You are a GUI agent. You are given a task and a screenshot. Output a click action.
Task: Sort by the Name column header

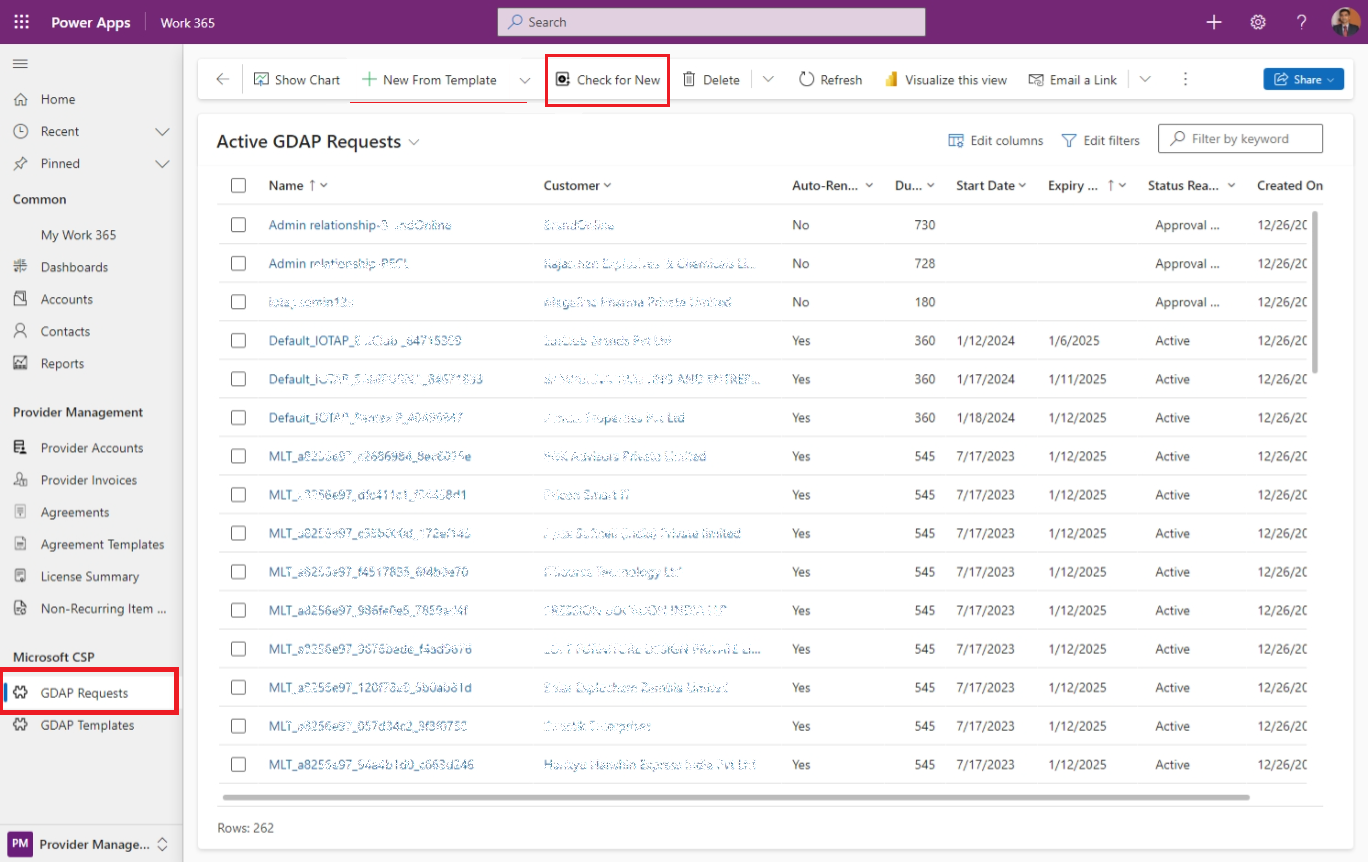(x=298, y=185)
